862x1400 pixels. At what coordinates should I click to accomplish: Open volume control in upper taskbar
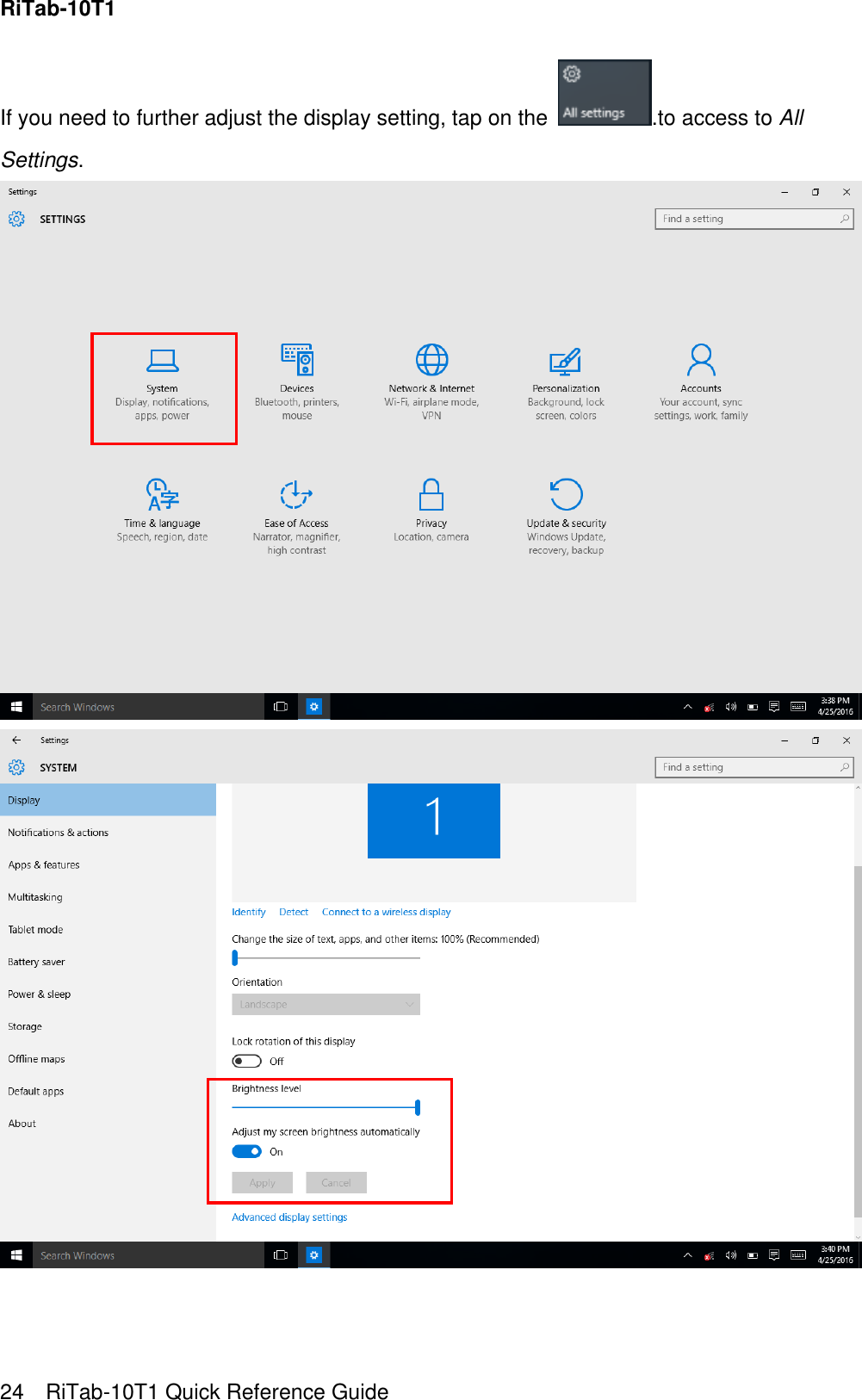[731, 707]
